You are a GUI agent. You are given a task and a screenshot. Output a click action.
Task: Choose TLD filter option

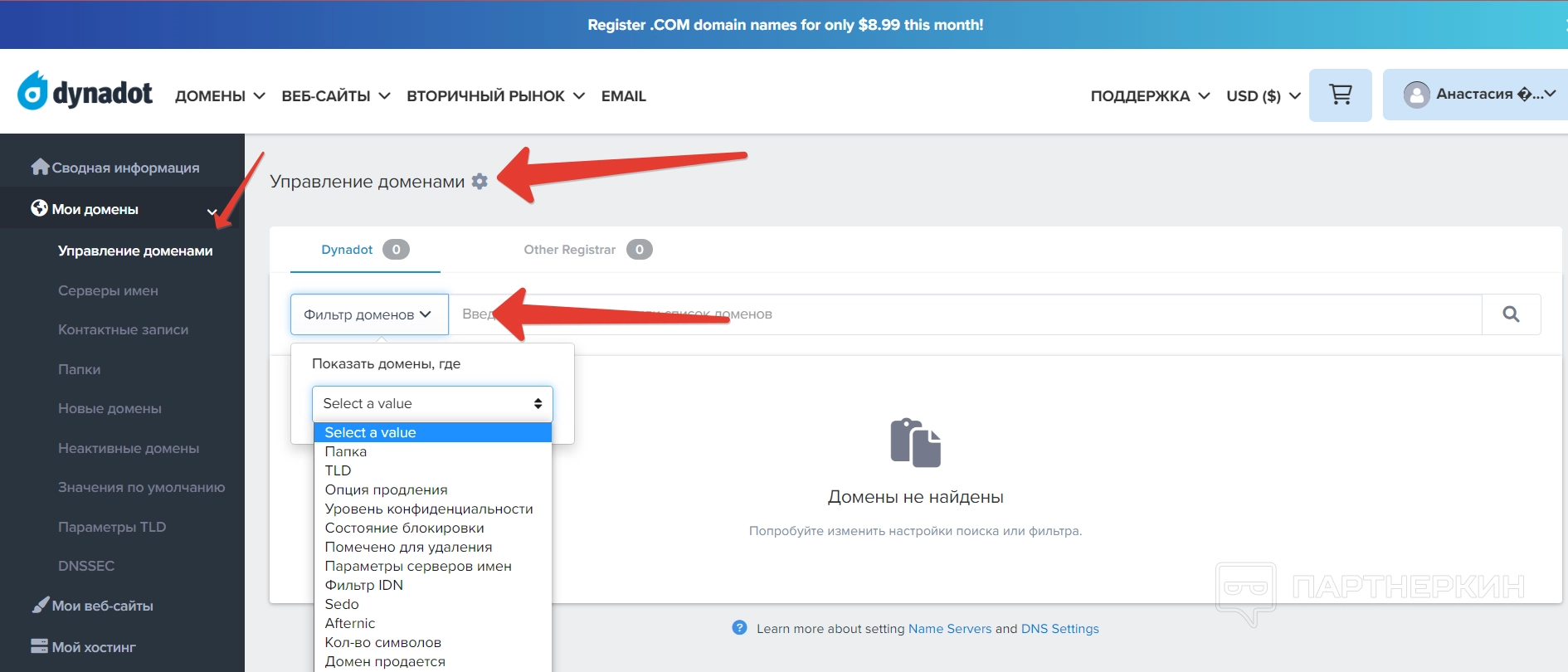coord(432,470)
